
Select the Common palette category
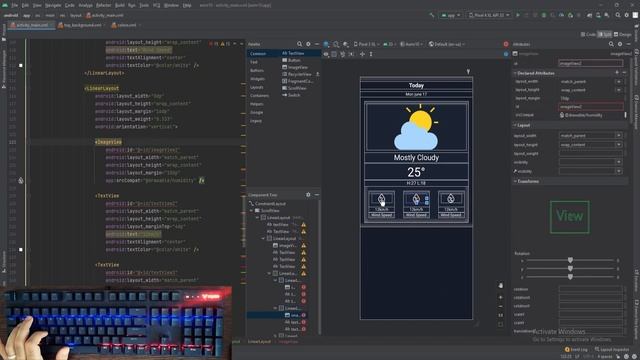(258, 53)
